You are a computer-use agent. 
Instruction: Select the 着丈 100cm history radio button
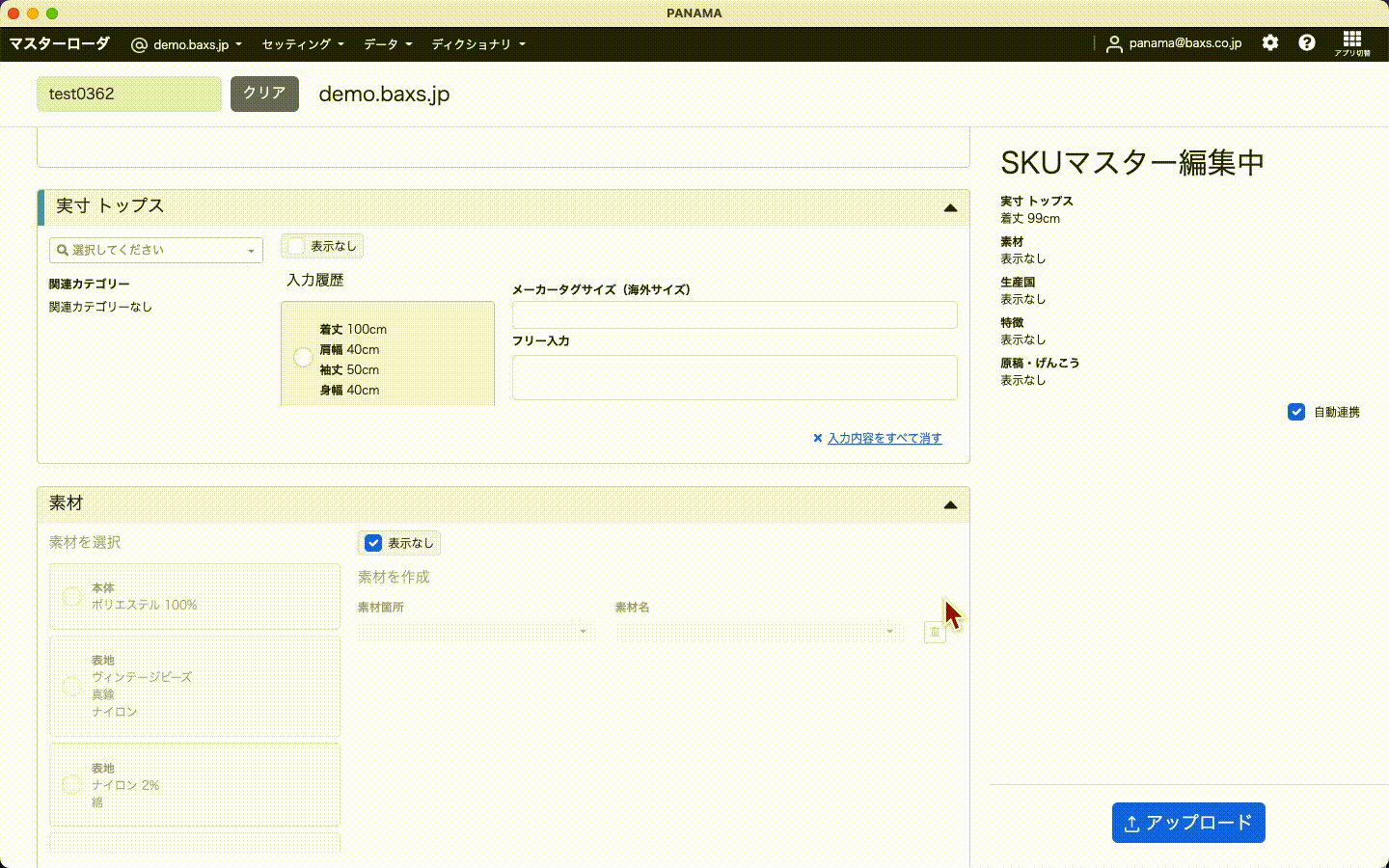coord(303,358)
